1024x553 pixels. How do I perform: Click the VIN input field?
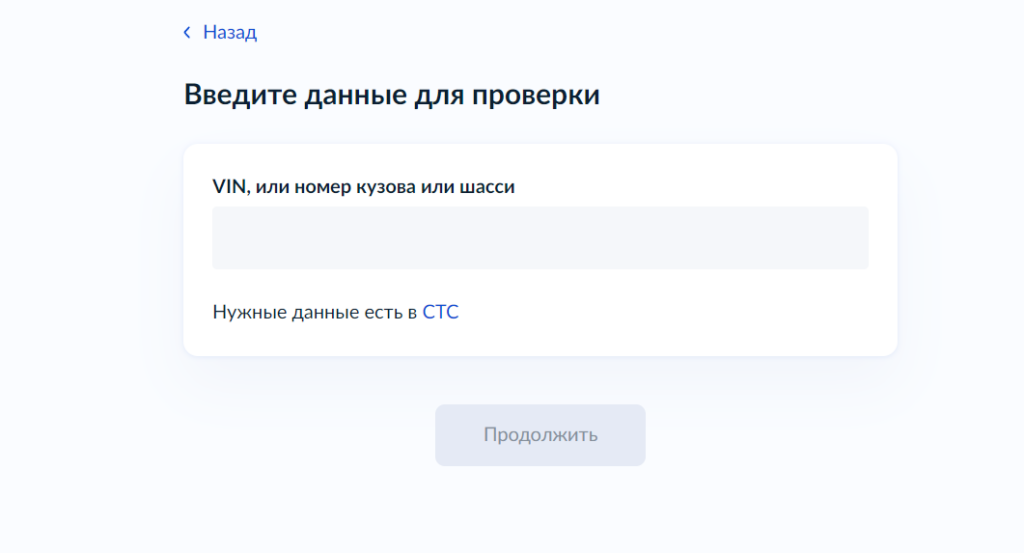pos(540,238)
